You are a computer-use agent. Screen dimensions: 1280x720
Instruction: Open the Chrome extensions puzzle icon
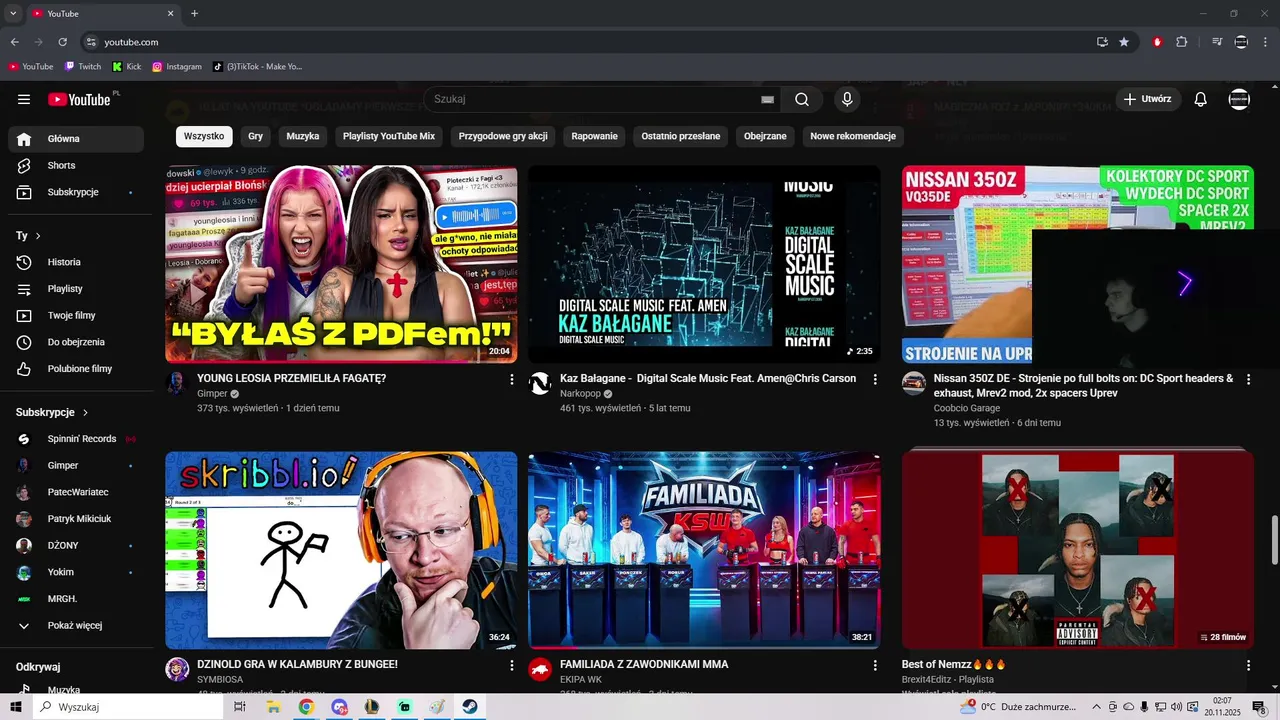1182,42
